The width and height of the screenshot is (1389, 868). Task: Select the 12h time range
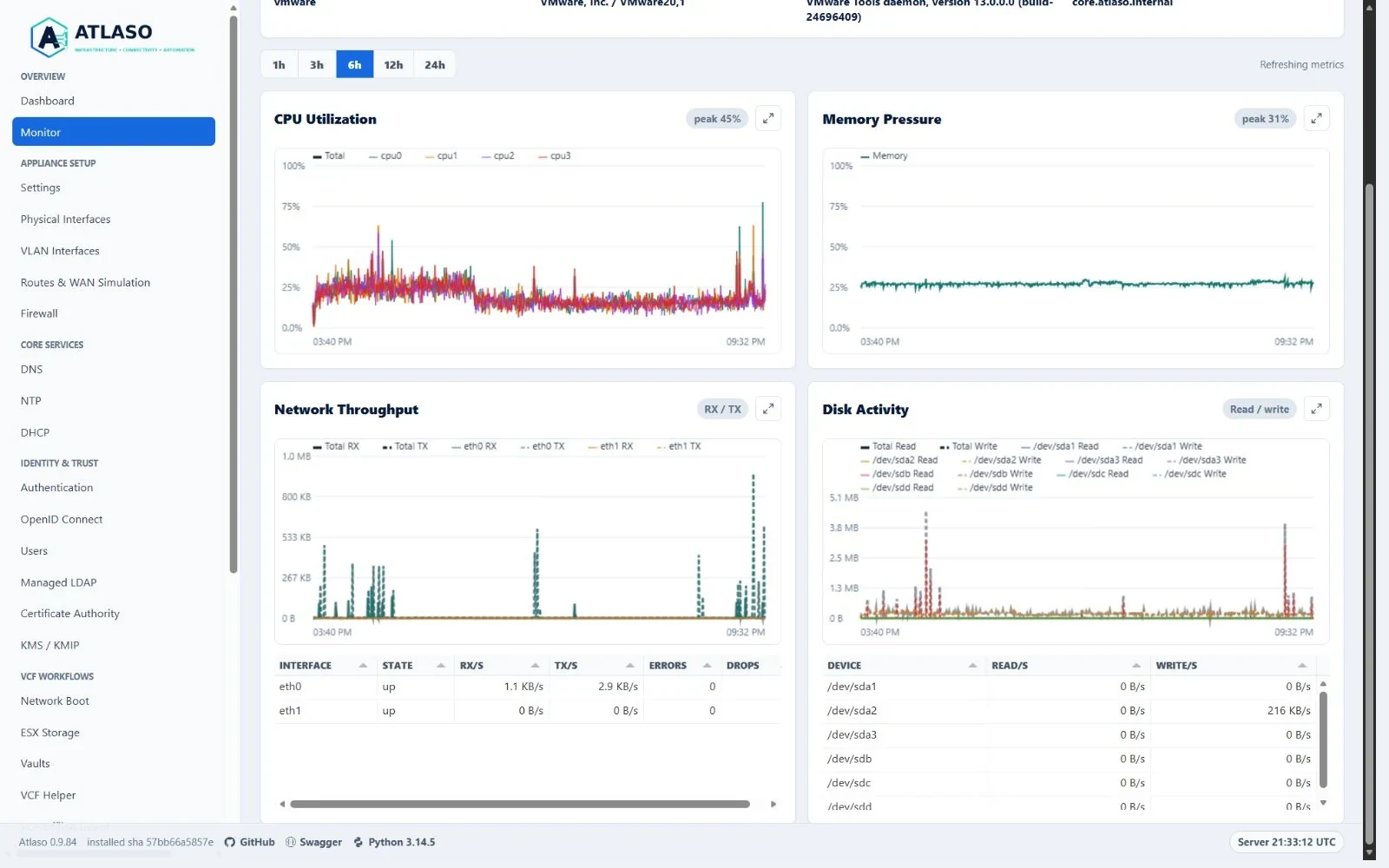coord(393,65)
